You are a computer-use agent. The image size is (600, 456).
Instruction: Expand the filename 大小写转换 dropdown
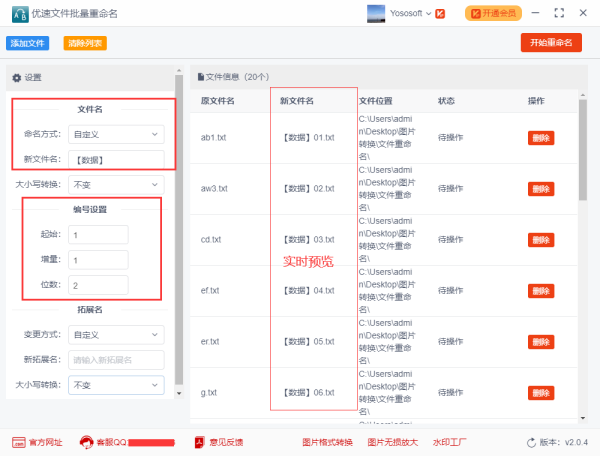(116, 185)
